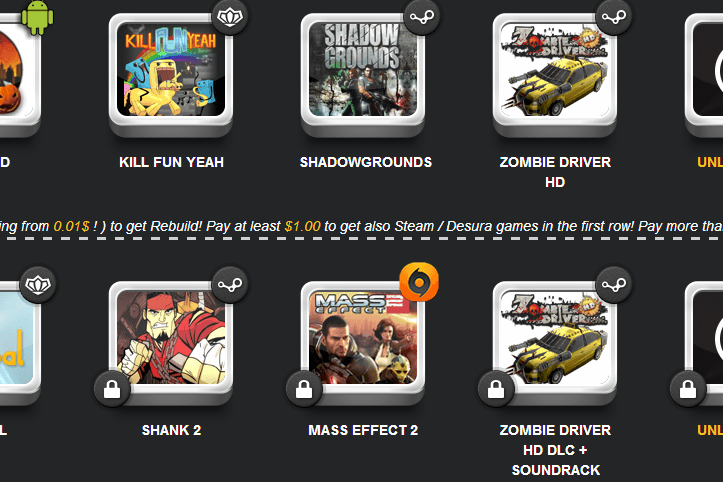
Task: Click the lock icon on Zombie Driver DLC
Action: coord(496,389)
